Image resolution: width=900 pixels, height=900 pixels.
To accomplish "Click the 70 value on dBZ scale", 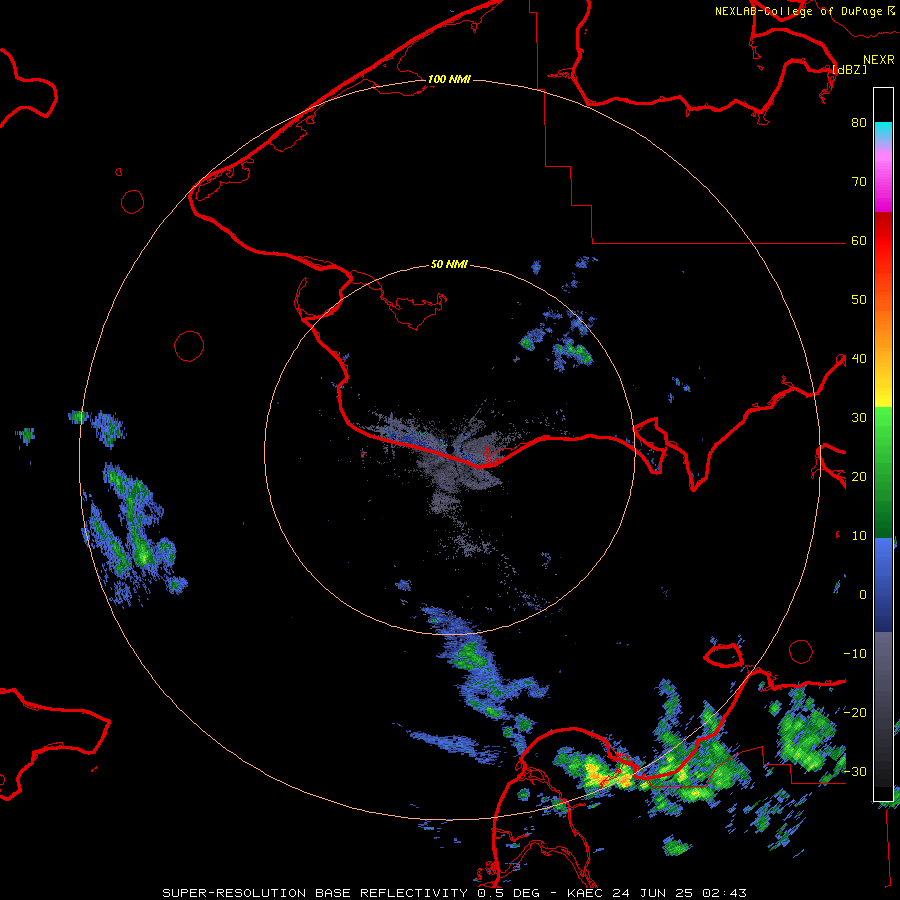I will [x=859, y=181].
